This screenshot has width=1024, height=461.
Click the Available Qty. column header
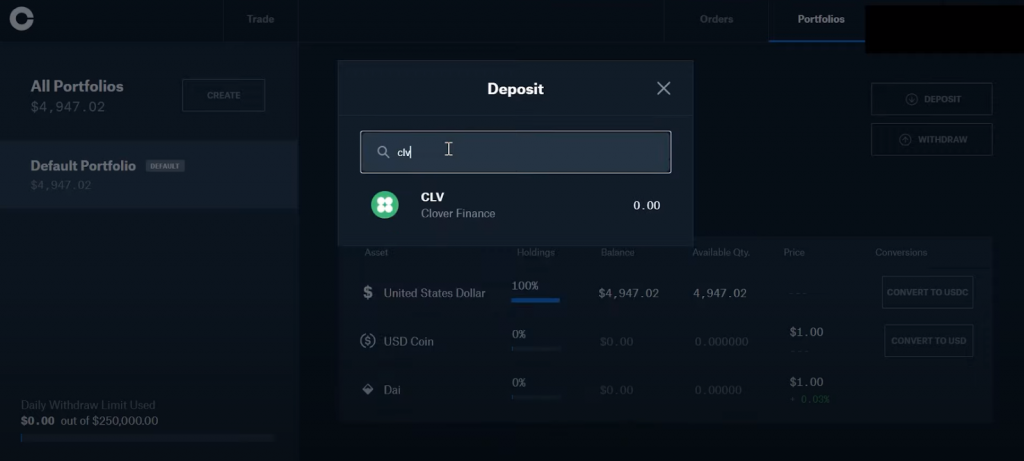721,252
